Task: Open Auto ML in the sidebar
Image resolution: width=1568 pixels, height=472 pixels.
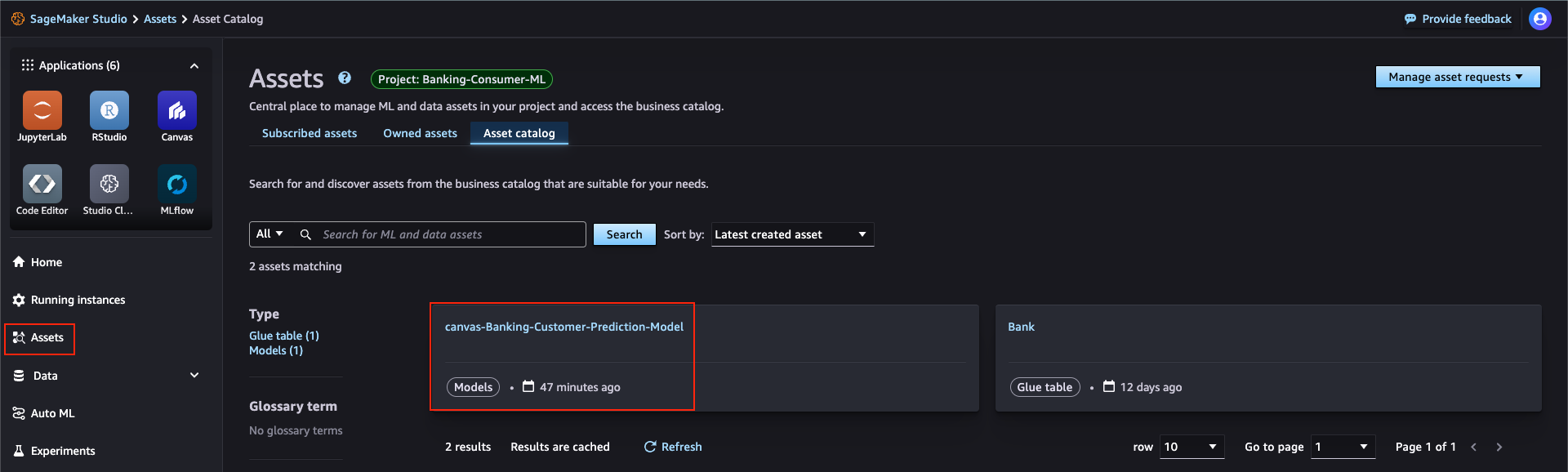Action: 44,413
